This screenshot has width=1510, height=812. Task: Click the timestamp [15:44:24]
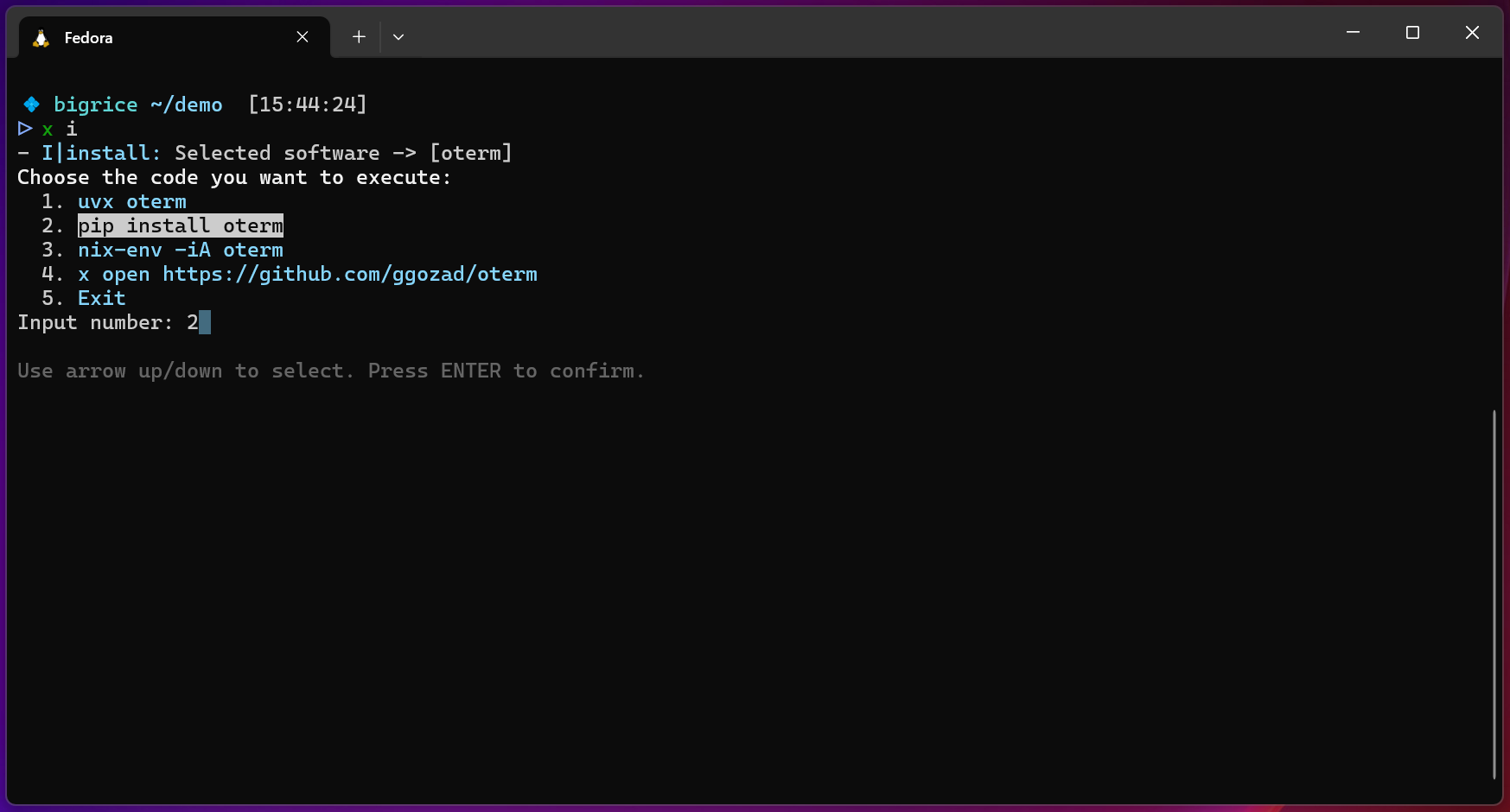[x=308, y=105]
